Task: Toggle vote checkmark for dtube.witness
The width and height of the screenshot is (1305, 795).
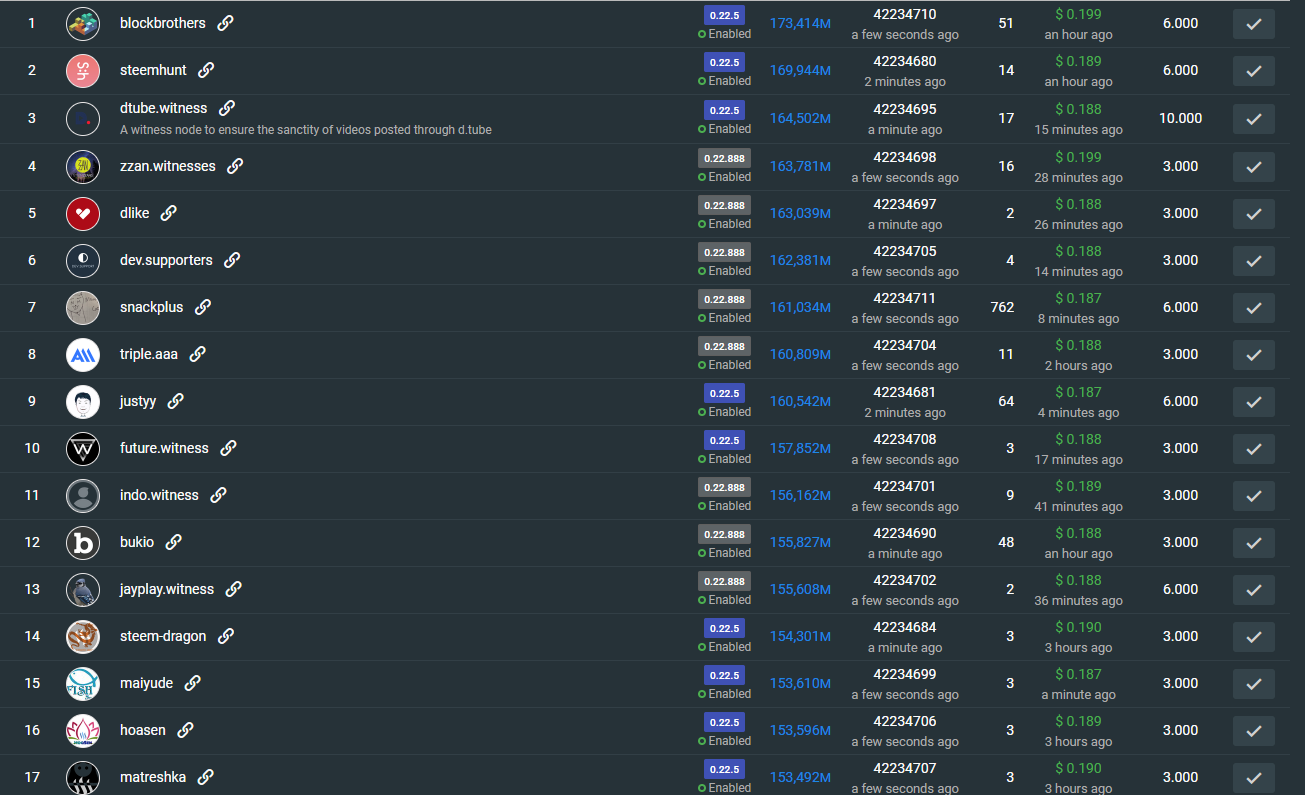Action: [1254, 119]
